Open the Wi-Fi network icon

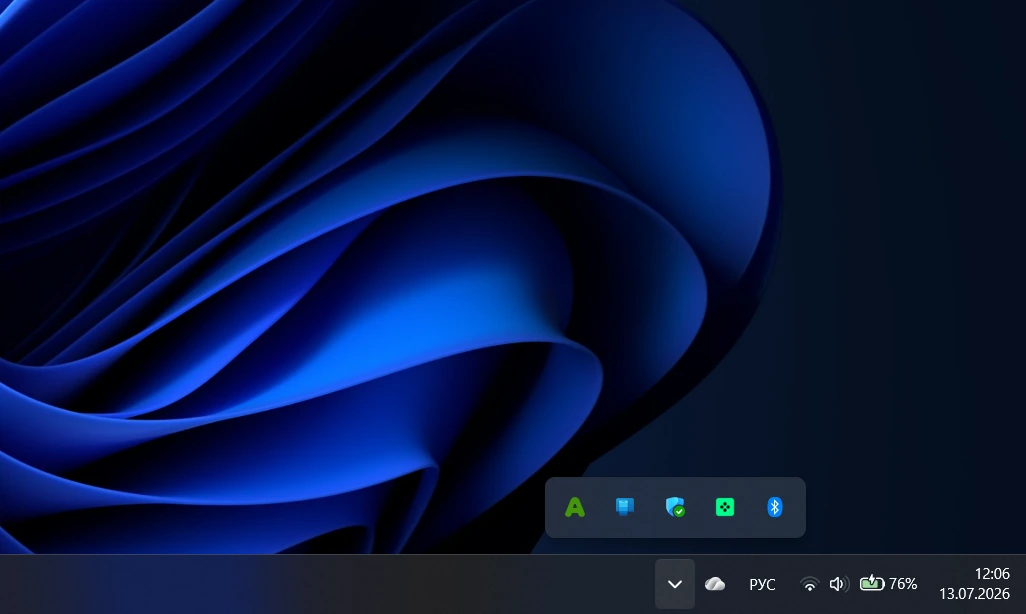coord(809,583)
